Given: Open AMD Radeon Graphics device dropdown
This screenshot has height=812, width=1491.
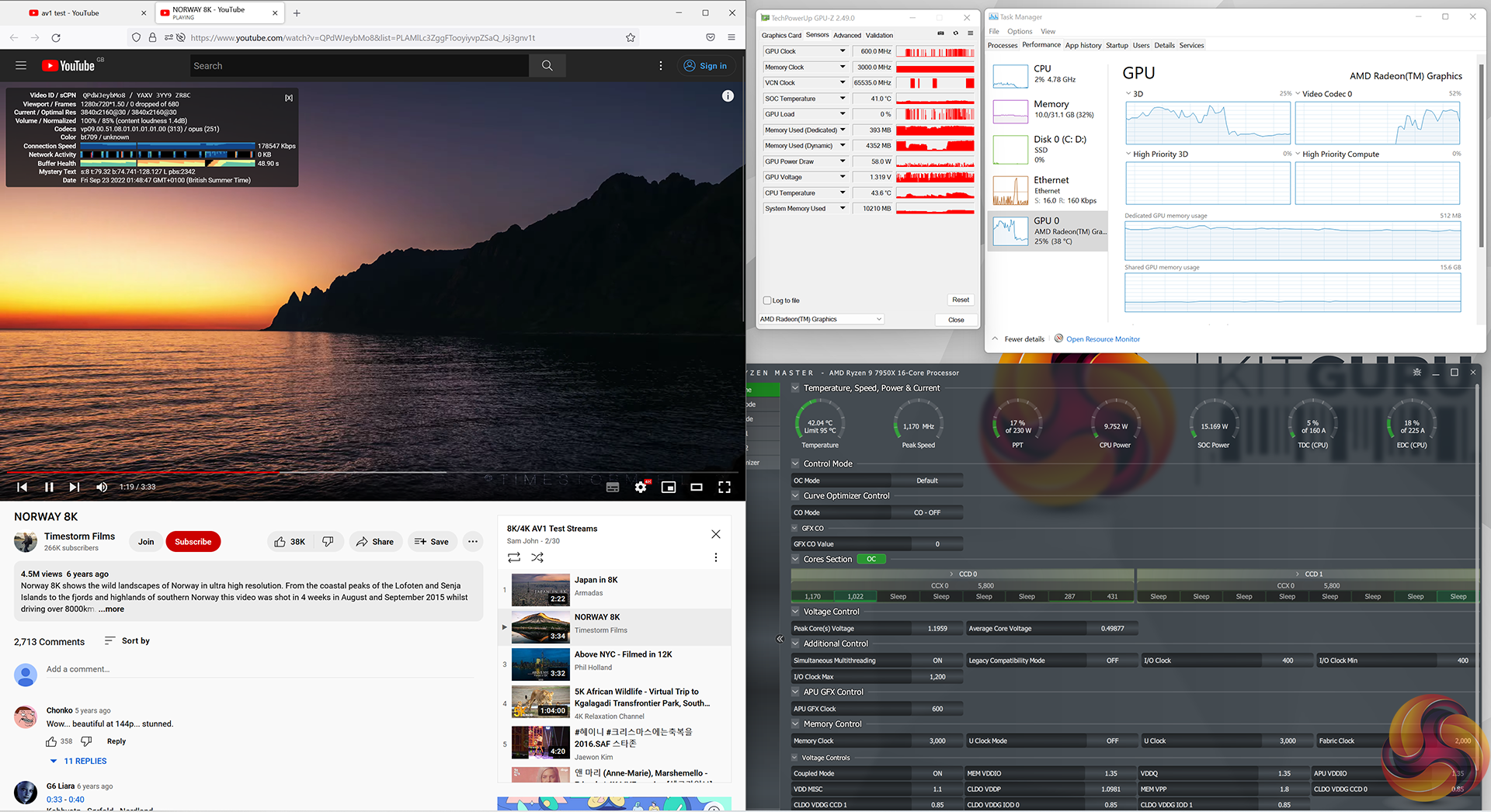Looking at the screenshot, I should [821, 319].
